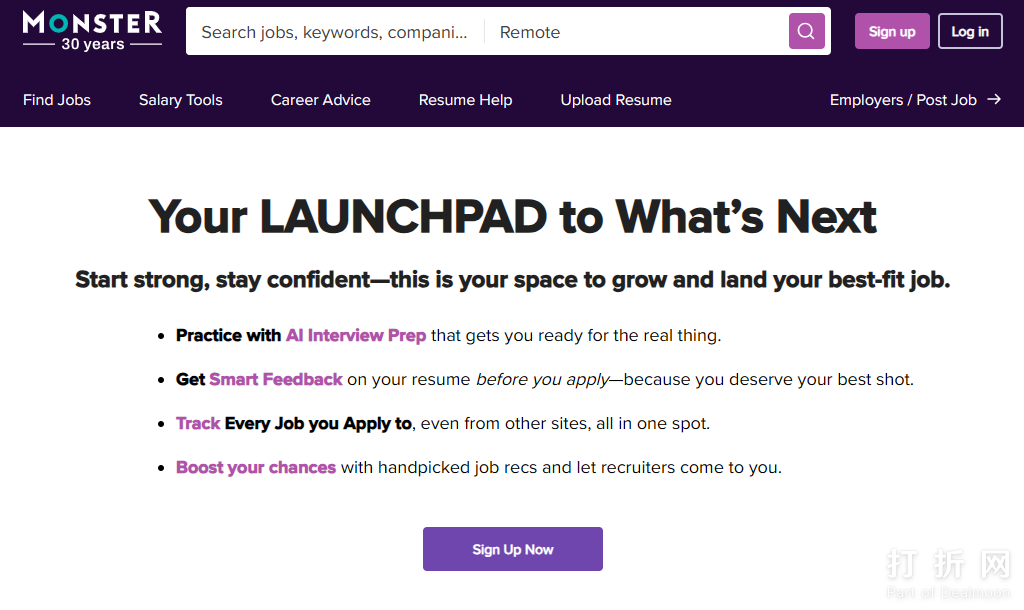Click the Monster 30 years logo
The height and width of the screenshot is (610, 1024).
[x=92, y=31]
